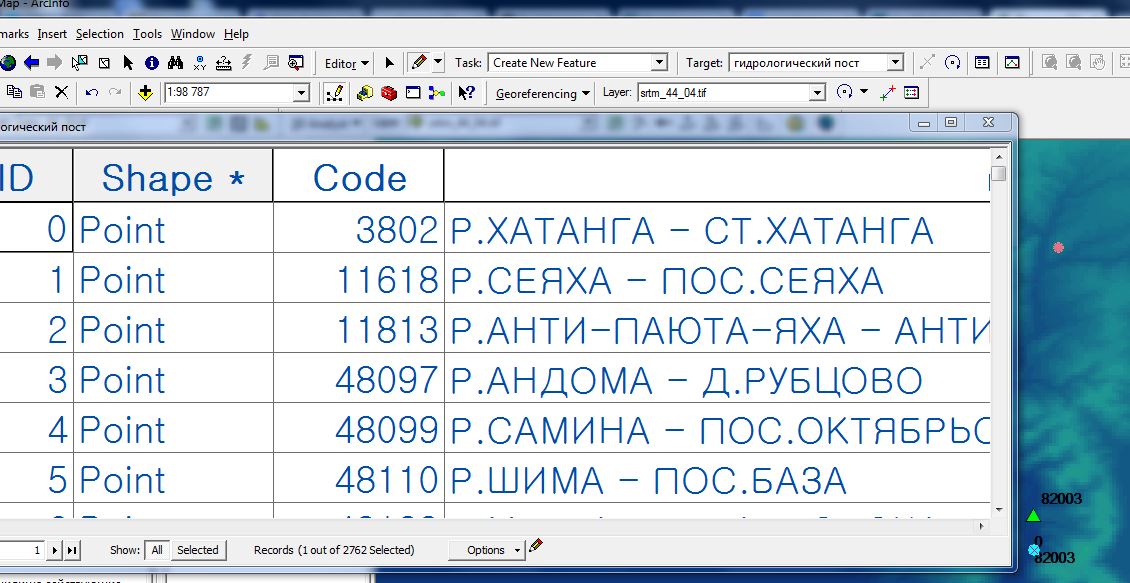Click the Hyperlink lightning bolt tool
1130x583 pixels.
click(247, 63)
